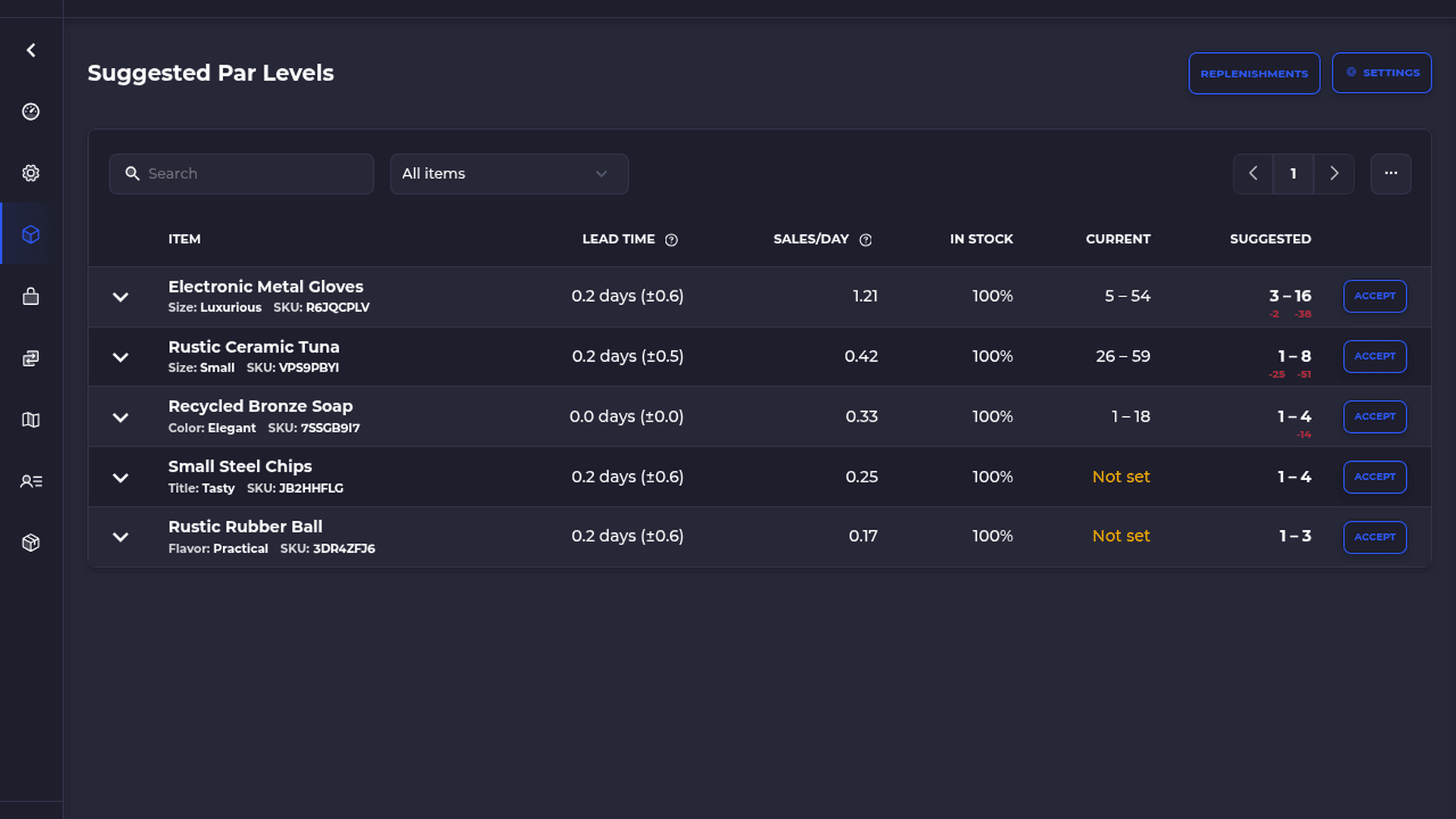Click suggested 3 – 16 value
The image size is (1456, 819).
[1290, 296]
